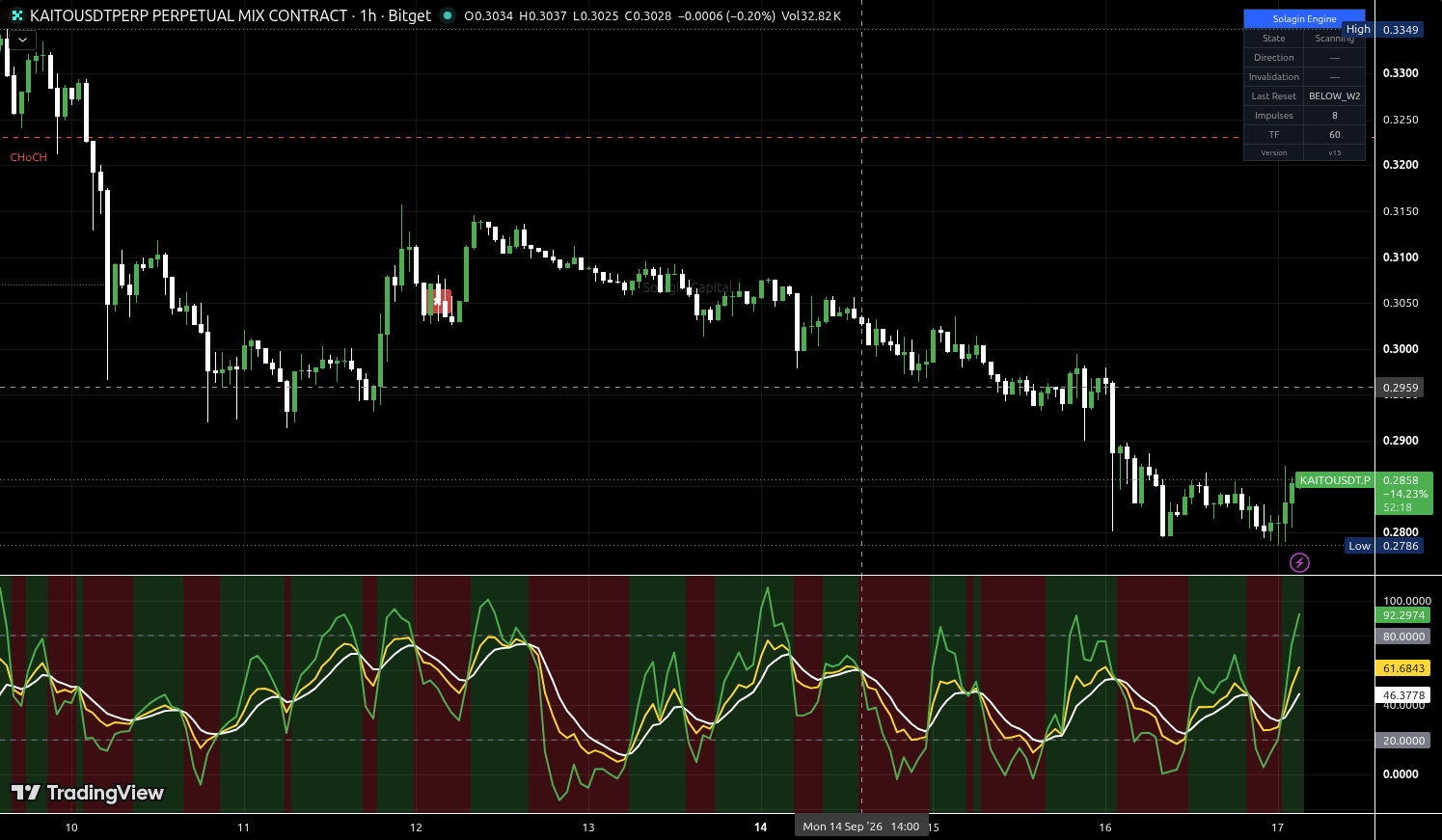Click the 61.6843 yellow indicator value
The width and height of the screenshot is (1442, 840).
tap(1403, 668)
